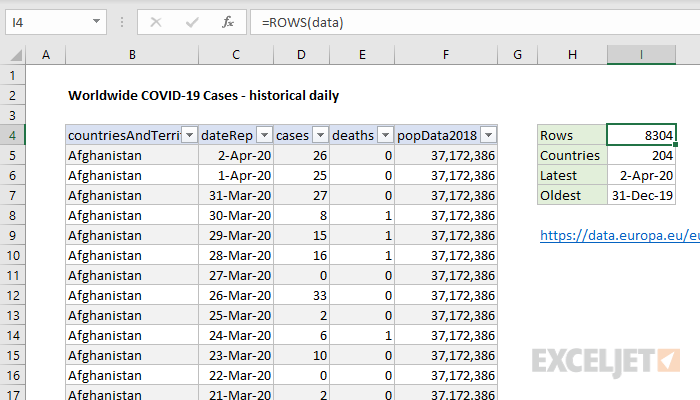Viewport: 700px width, 400px height.
Task: Open the Insert Function fx button
Action: [x=228, y=22]
